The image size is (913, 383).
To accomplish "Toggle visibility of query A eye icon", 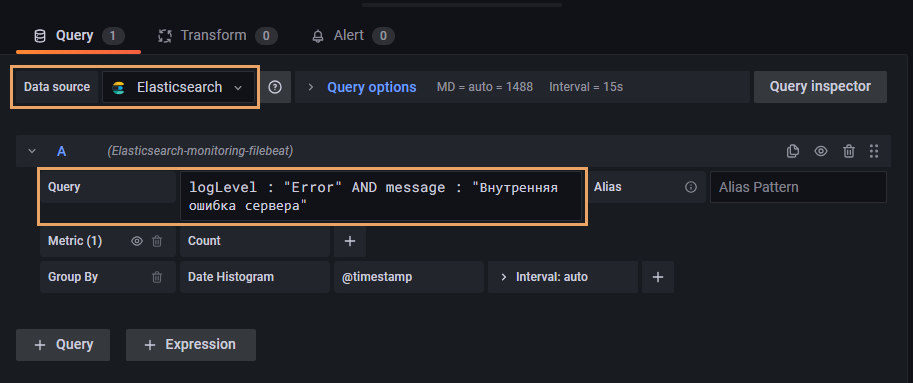I will coord(821,151).
